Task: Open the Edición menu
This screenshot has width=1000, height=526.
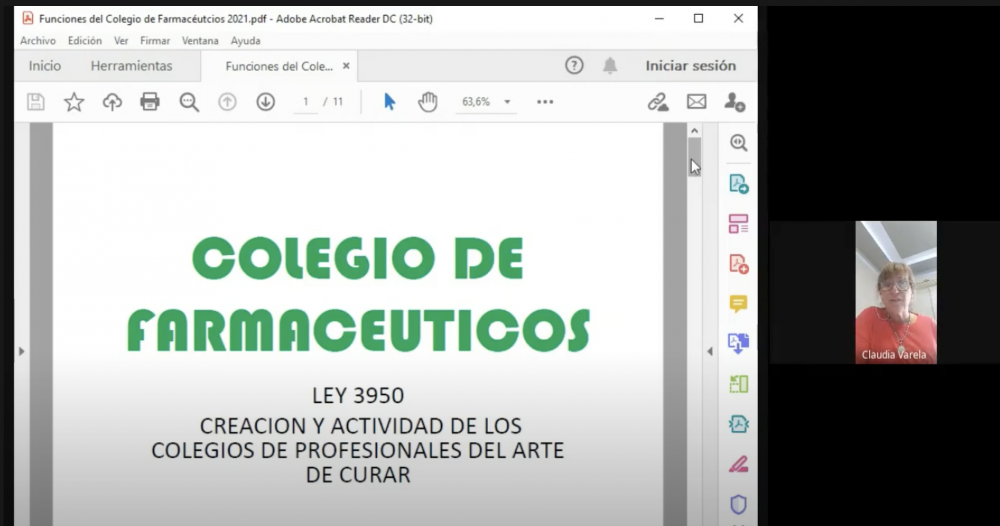Action: pyautogui.click(x=85, y=41)
